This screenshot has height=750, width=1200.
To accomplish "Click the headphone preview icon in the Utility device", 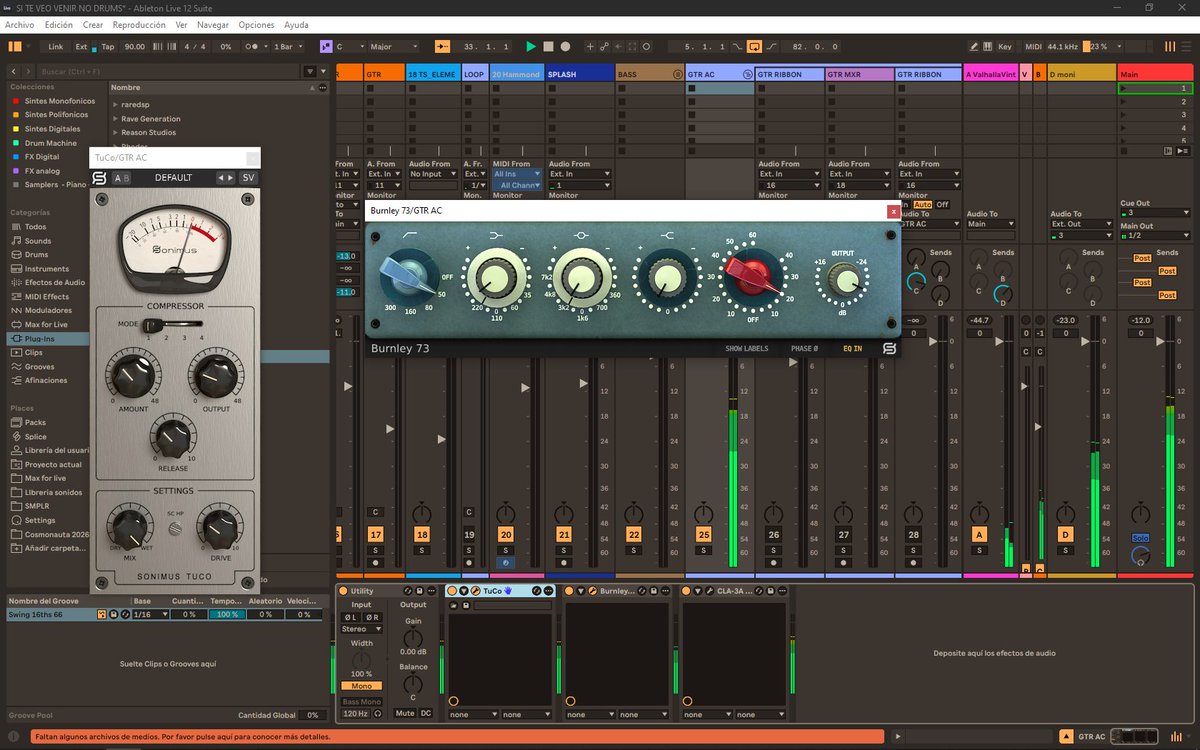I will pyautogui.click(x=379, y=712).
